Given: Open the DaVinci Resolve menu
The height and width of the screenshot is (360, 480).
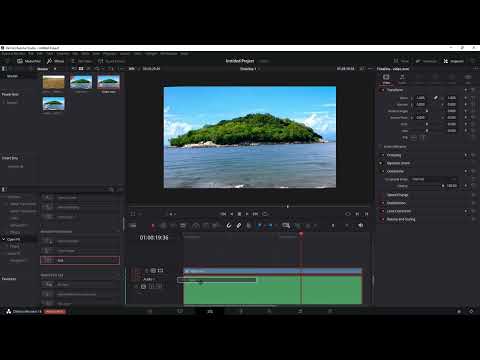Looking at the screenshot, I should (x=14, y=53).
